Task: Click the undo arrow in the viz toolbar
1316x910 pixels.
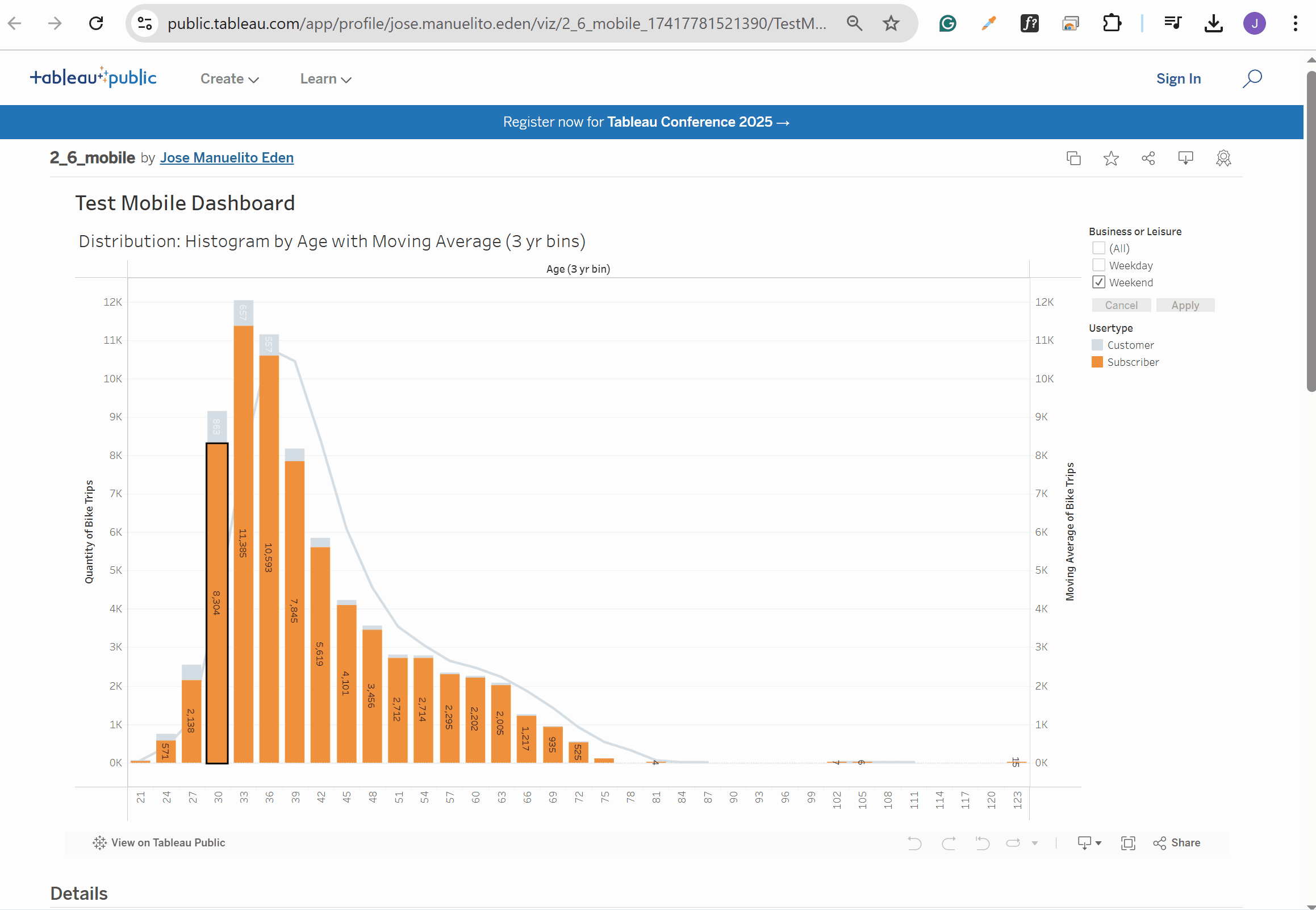Action: click(914, 843)
